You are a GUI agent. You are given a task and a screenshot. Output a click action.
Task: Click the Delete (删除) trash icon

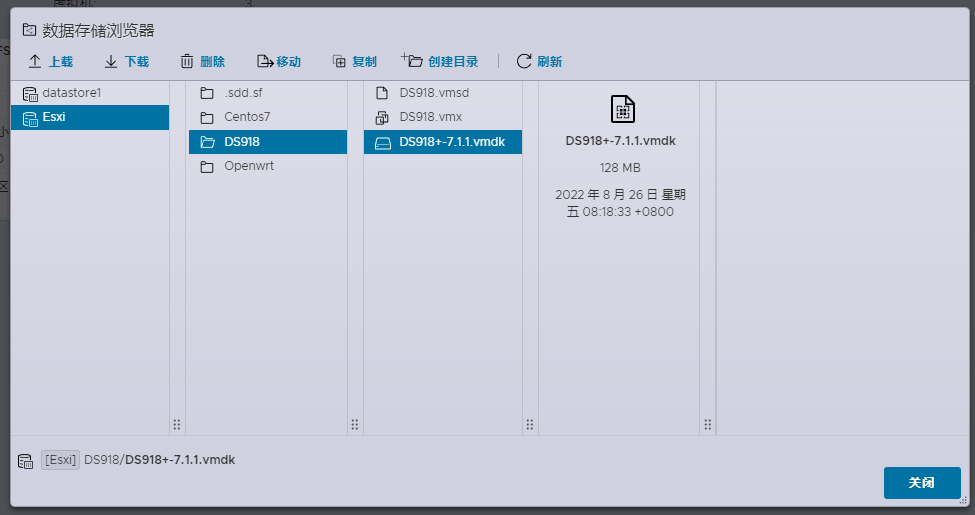187,62
